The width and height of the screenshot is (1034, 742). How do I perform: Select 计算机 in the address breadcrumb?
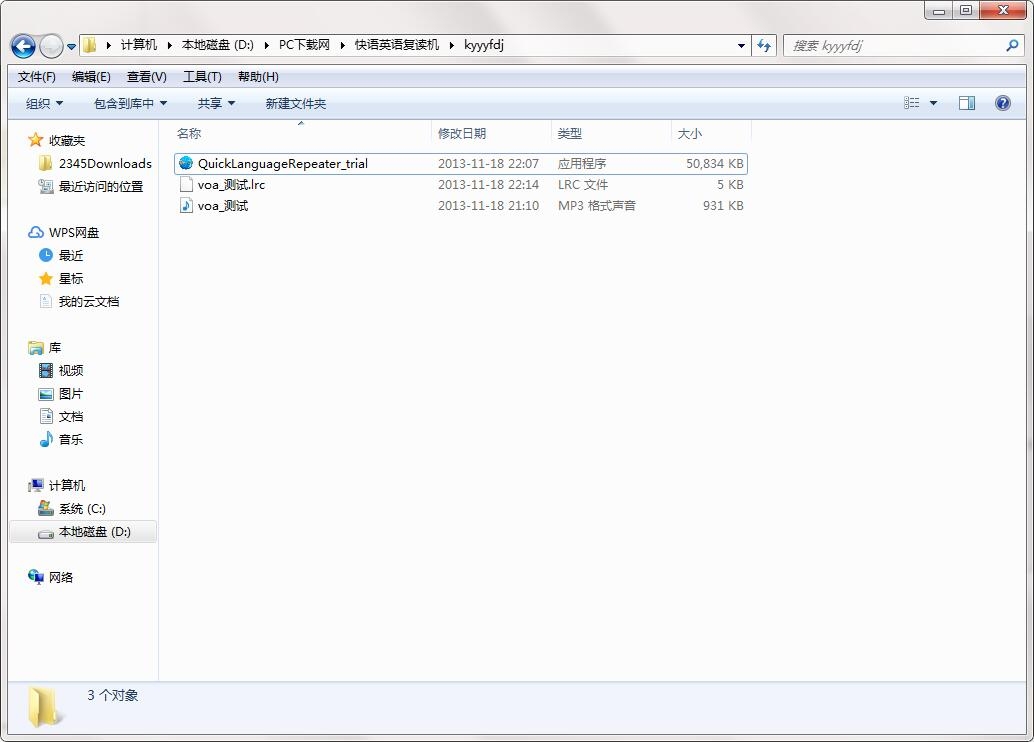[x=138, y=45]
